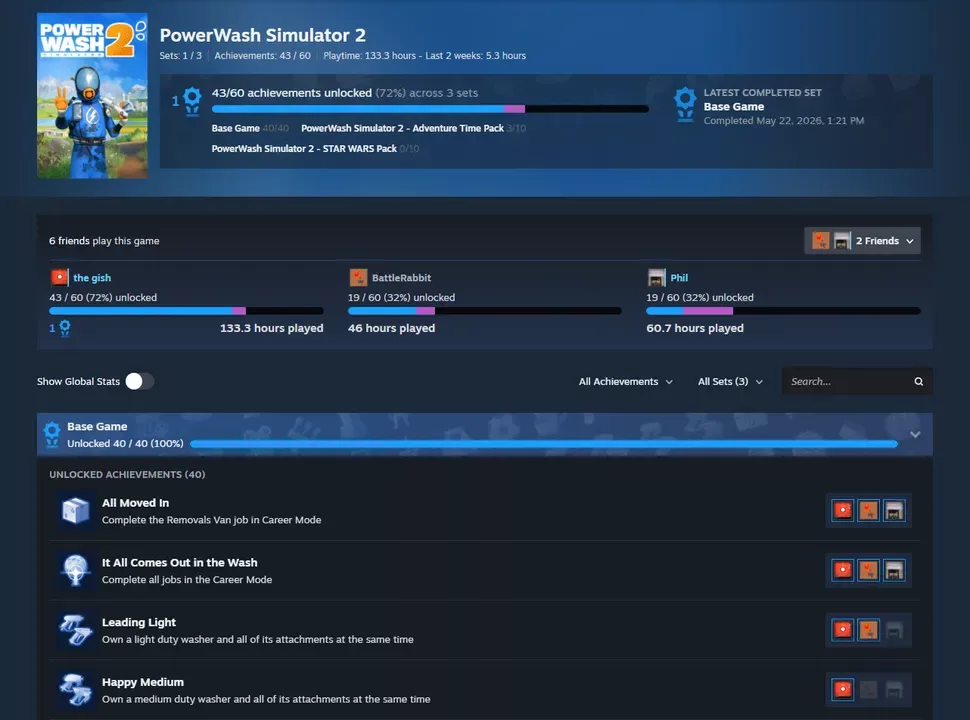Click the gish's avatar on Leading Light row
The image size is (970, 720).
[843, 630]
